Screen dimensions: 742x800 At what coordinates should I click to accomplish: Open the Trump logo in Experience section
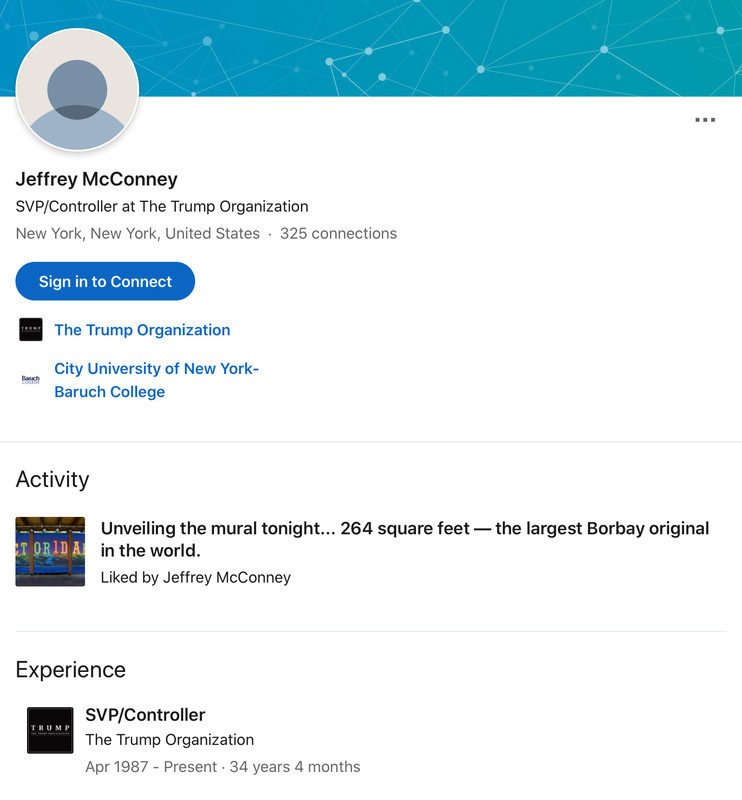(50, 730)
